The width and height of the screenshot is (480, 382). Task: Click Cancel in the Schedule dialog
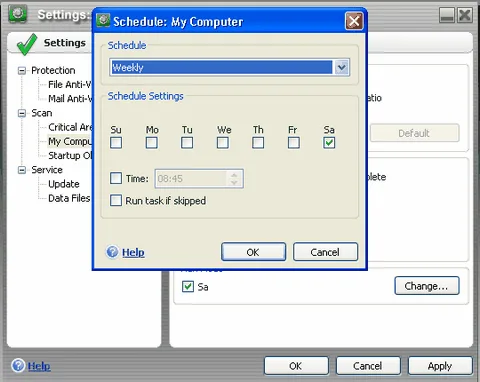point(325,252)
